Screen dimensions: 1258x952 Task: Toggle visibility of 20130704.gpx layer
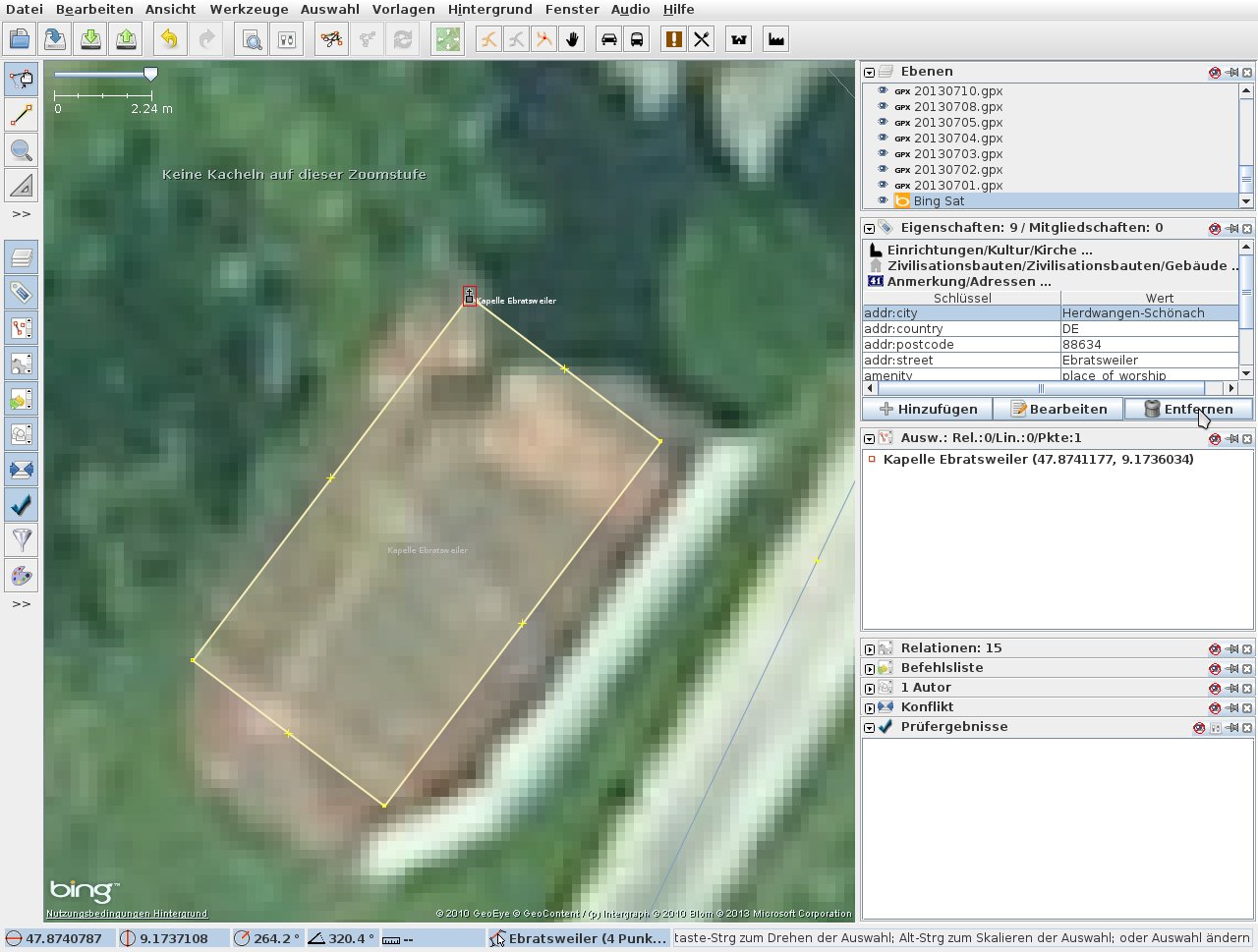coord(883,138)
